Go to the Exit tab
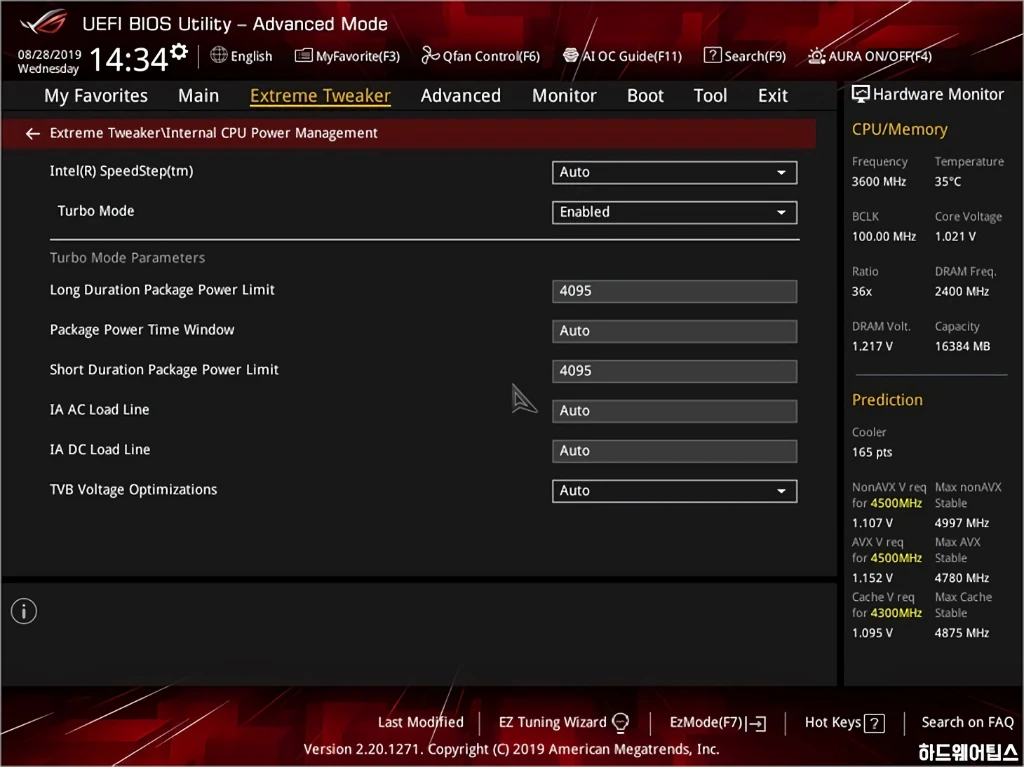 pyautogui.click(x=773, y=96)
